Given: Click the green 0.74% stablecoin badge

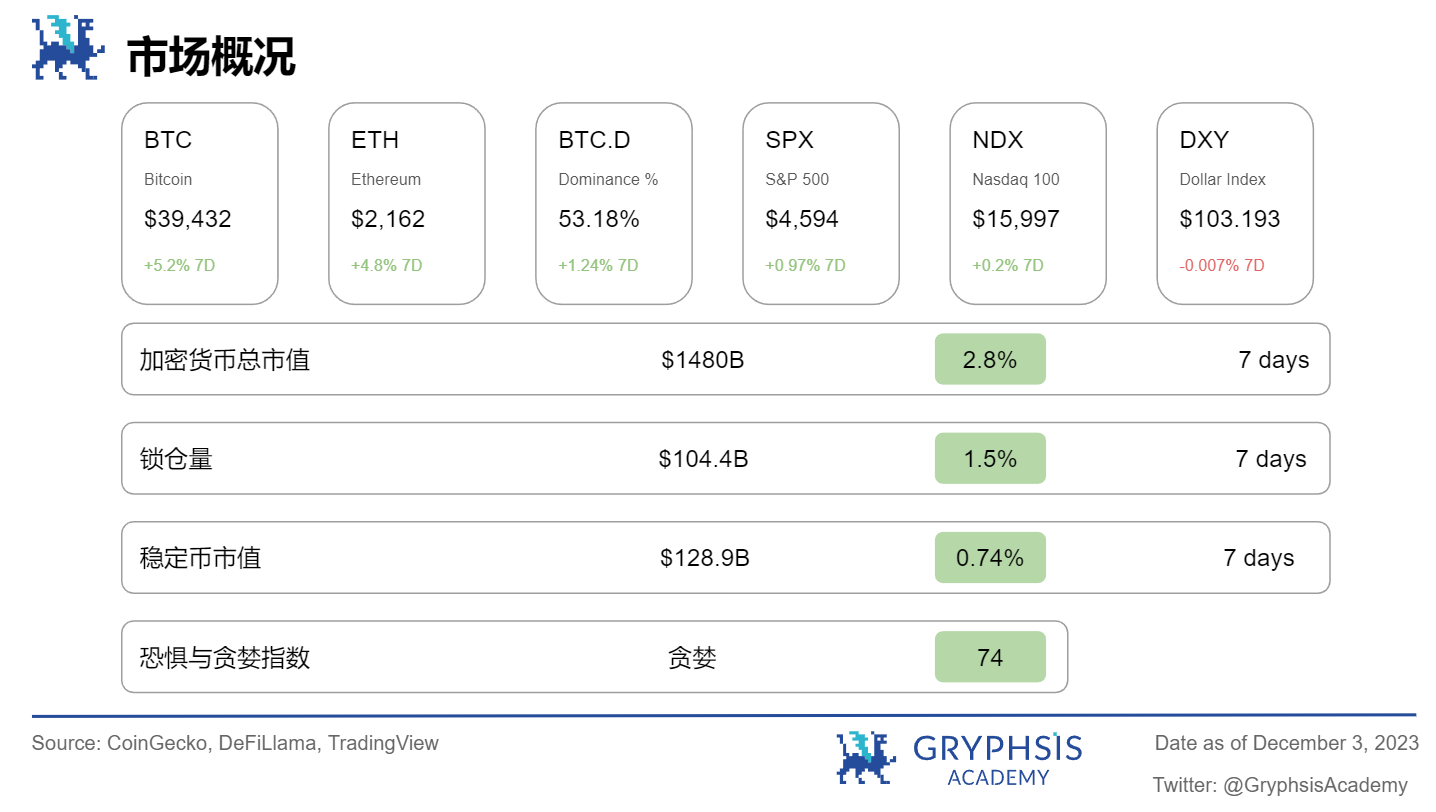Looking at the screenshot, I should pyautogui.click(x=990, y=557).
